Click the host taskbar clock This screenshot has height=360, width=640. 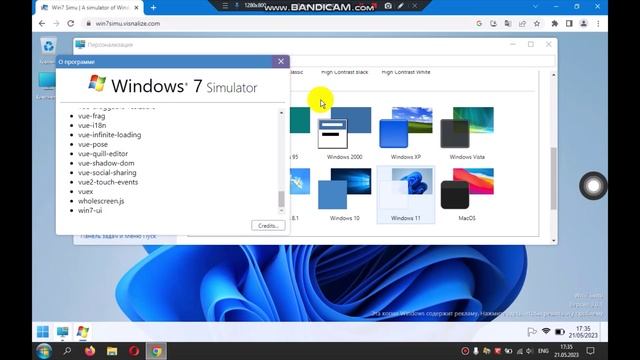[566, 351]
